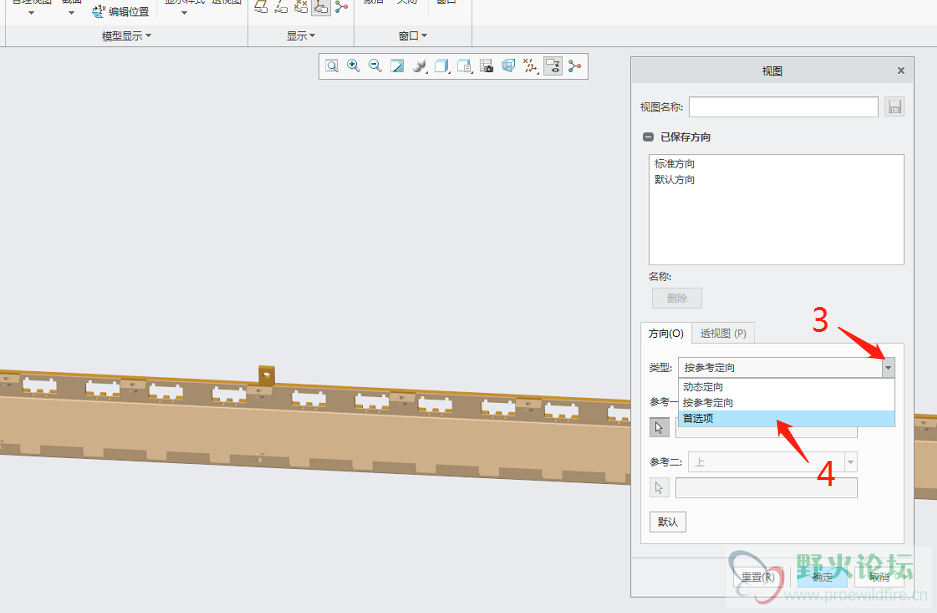Toggle plane display icon in ribbon

point(261,7)
